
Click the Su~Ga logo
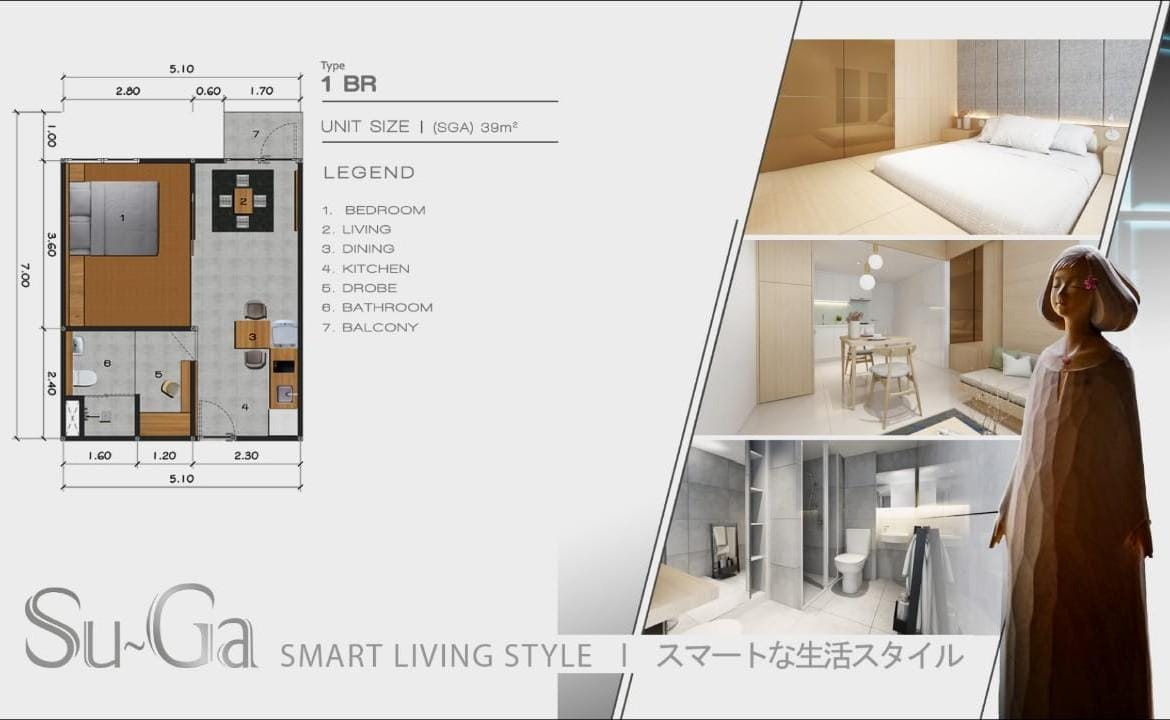(140, 629)
